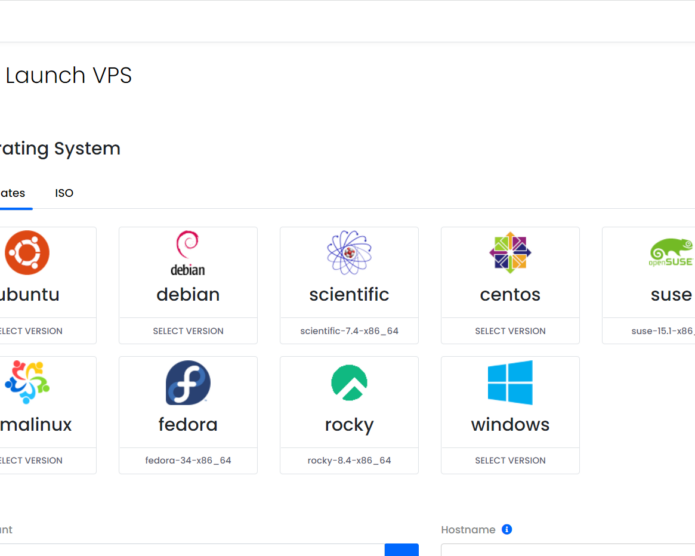The height and width of the screenshot is (556, 695).
Task: Click the suse name label
Action: coord(671,295)
